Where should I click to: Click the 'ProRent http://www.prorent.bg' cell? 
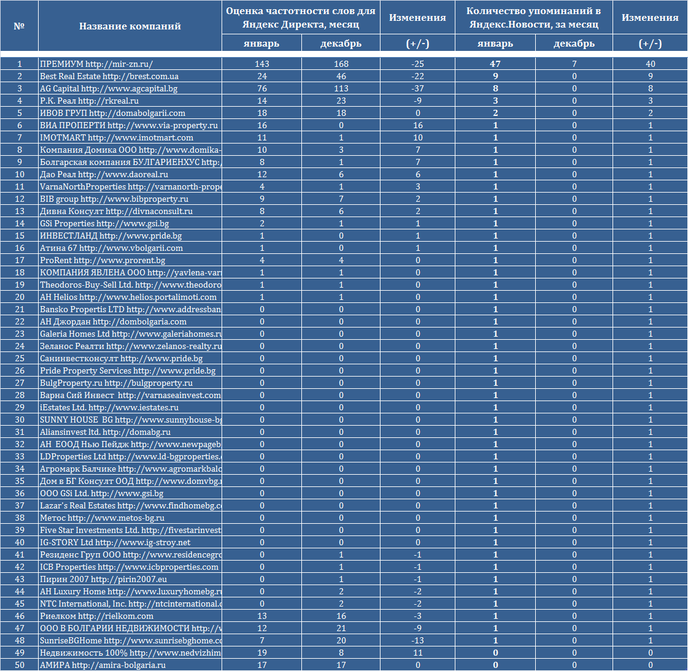point(130,260)
